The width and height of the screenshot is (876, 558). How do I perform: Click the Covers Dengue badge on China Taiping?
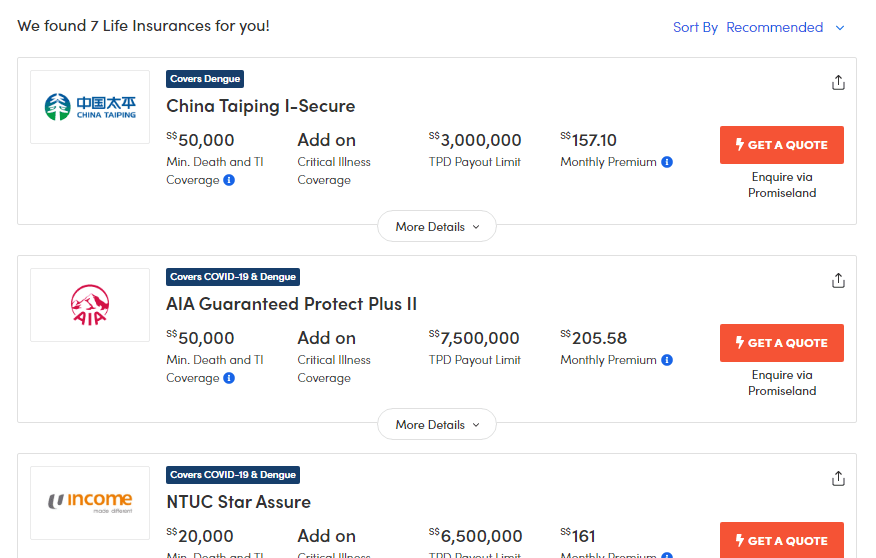(x=205, y=79)
